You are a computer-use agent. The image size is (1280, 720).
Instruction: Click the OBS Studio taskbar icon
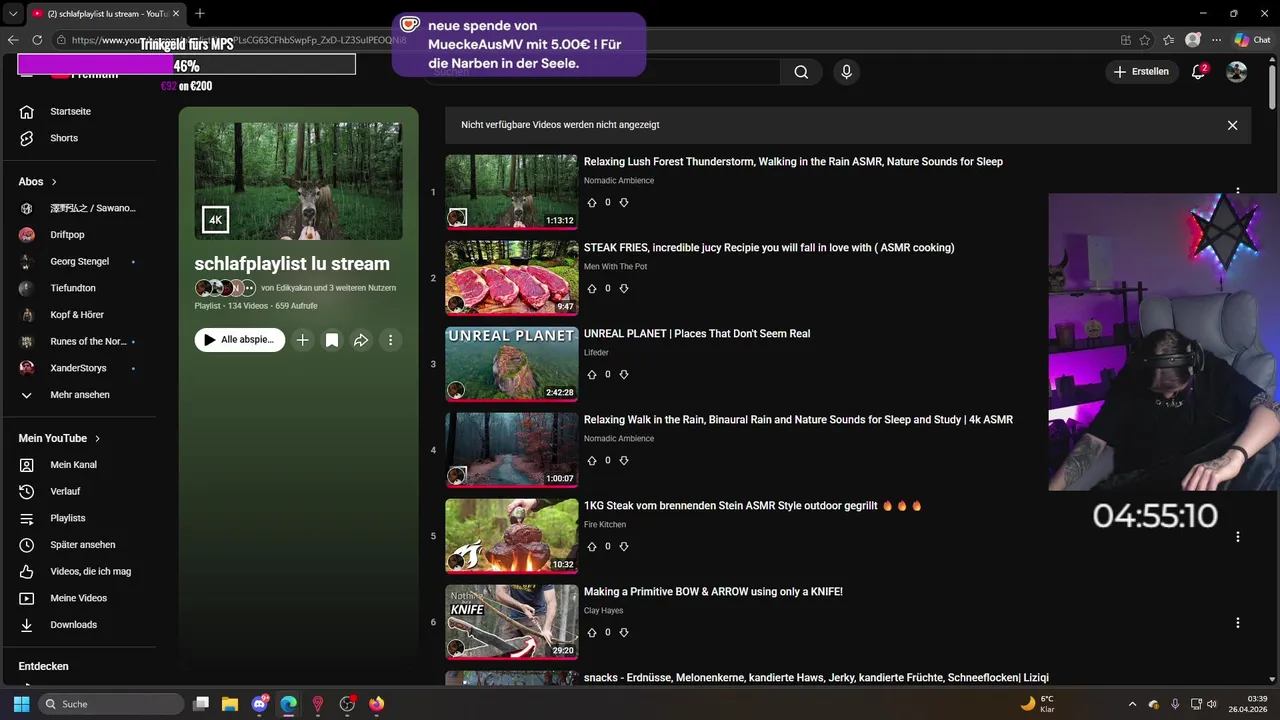(347, 704)
